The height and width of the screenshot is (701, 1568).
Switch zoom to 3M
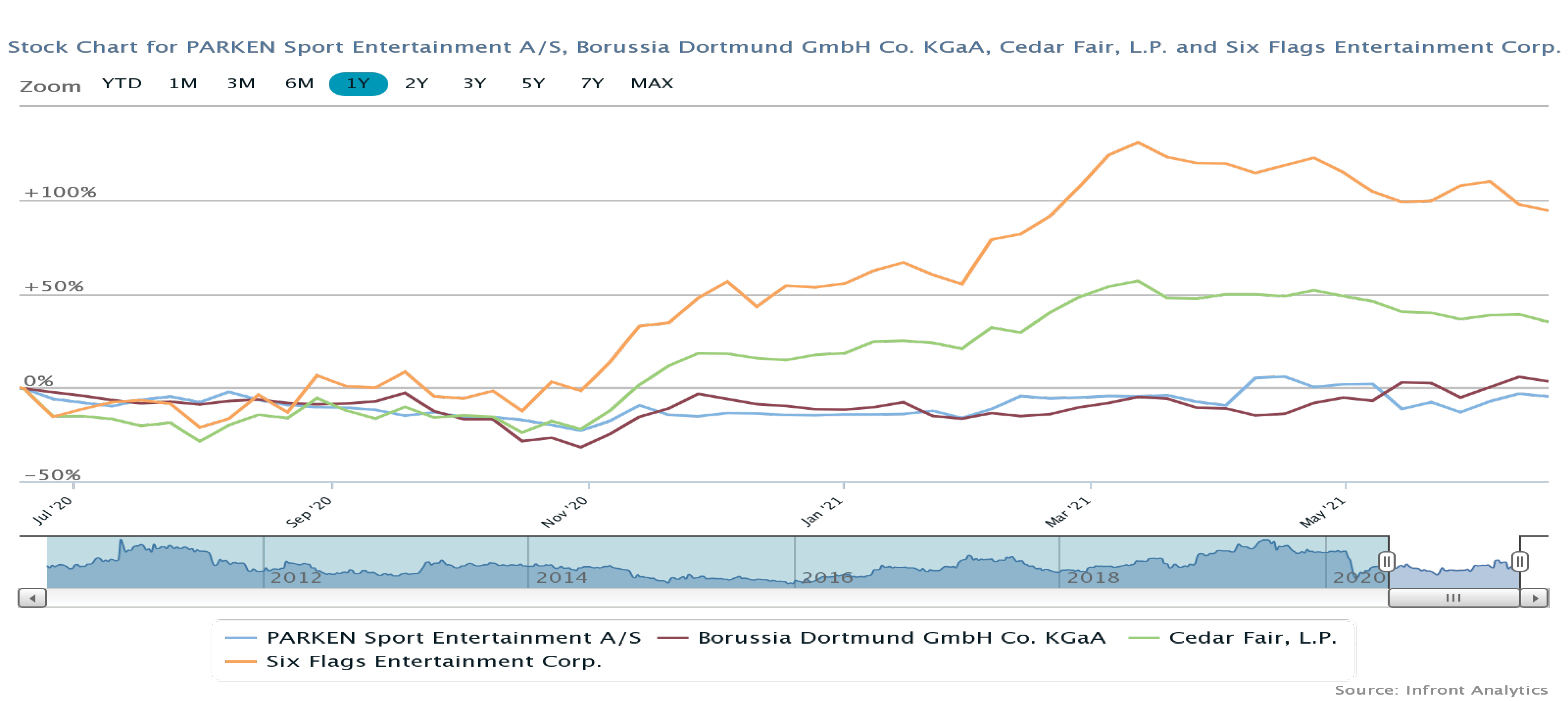pyautogui.click(x=241, y=84)
